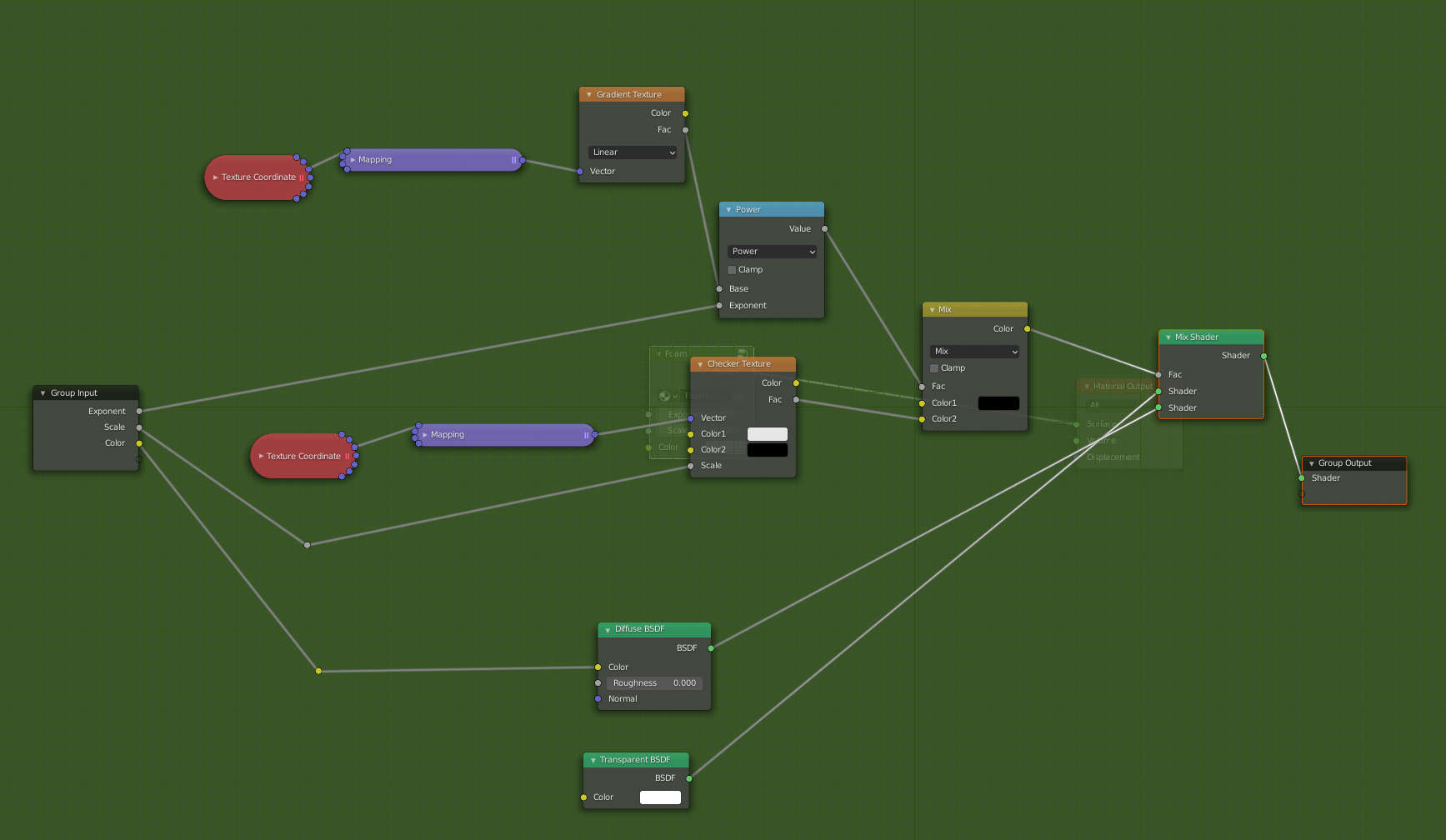Select the reroute point on the Scale link

click(308, 545)
